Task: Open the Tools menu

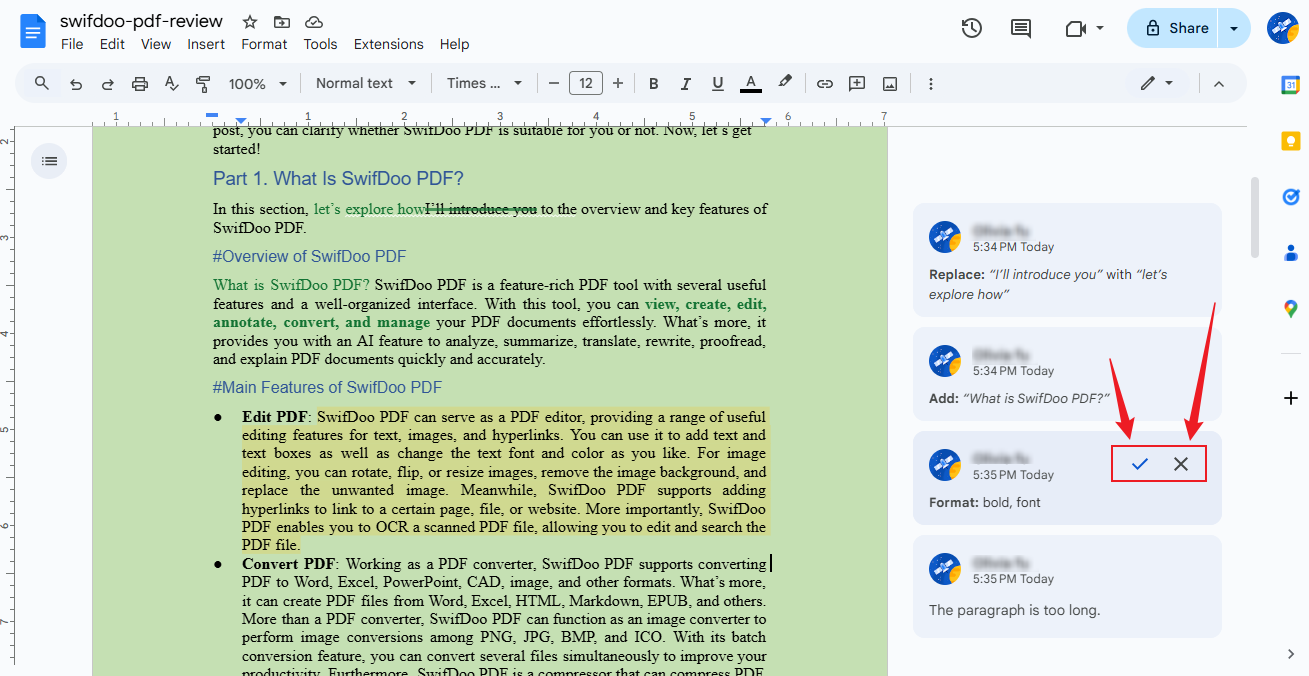Action: coord(320,44)
